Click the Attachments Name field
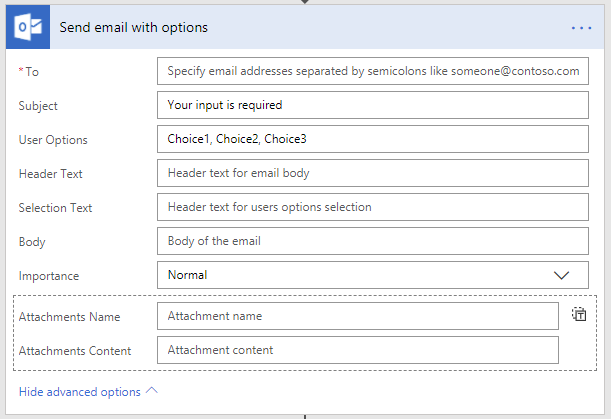This screenshot has height=419, width=611. coord(357,316)
